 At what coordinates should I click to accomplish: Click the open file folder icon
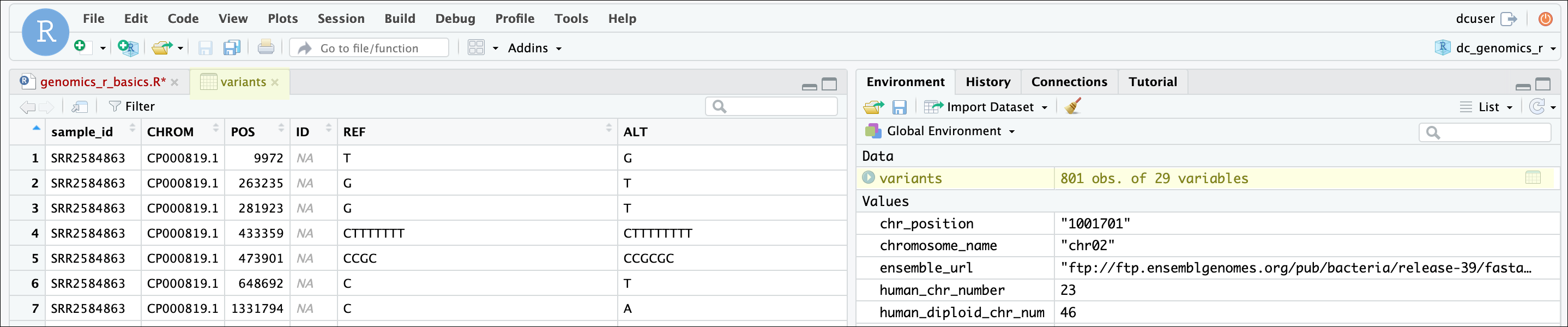point(162,47)
